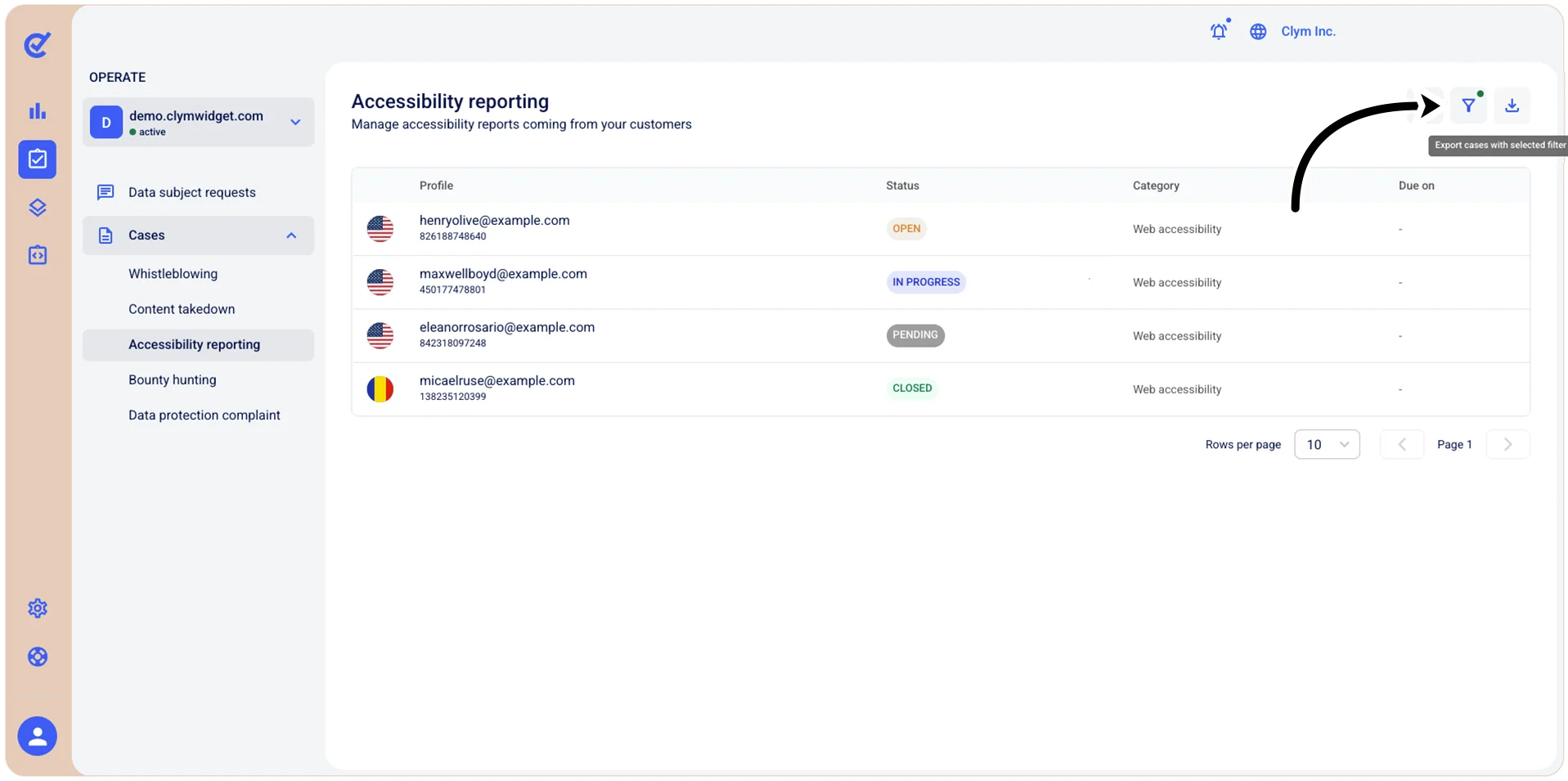Open the notifications bell icon
Viewport: 1568px width, 781px height.
(x=1219, y=31)
